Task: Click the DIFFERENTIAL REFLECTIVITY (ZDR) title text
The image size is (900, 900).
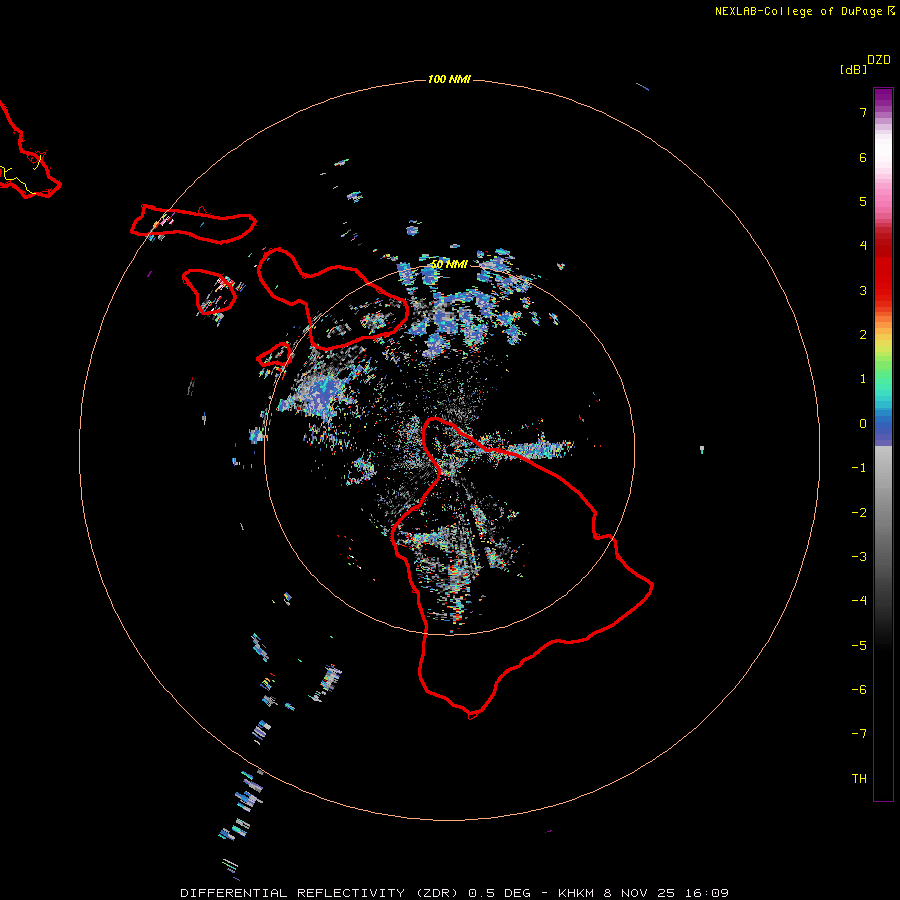Action: point(319,893)
